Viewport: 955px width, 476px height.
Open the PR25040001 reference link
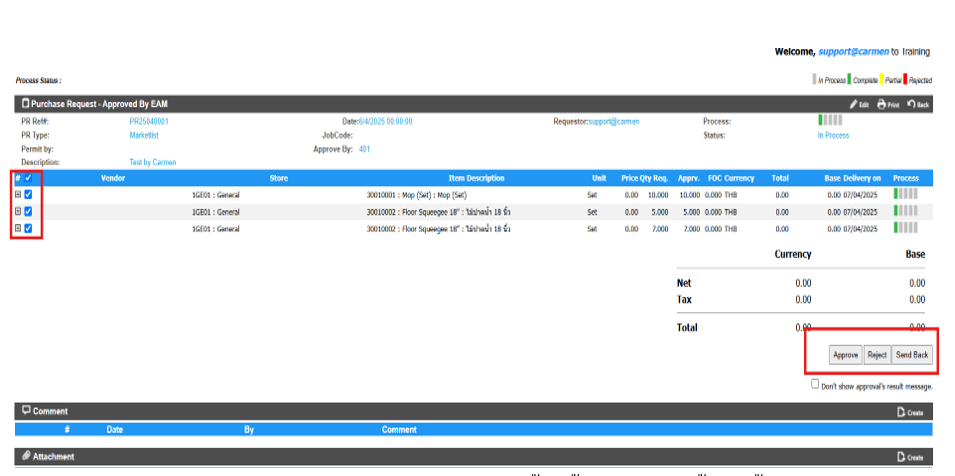click(149, 121)
